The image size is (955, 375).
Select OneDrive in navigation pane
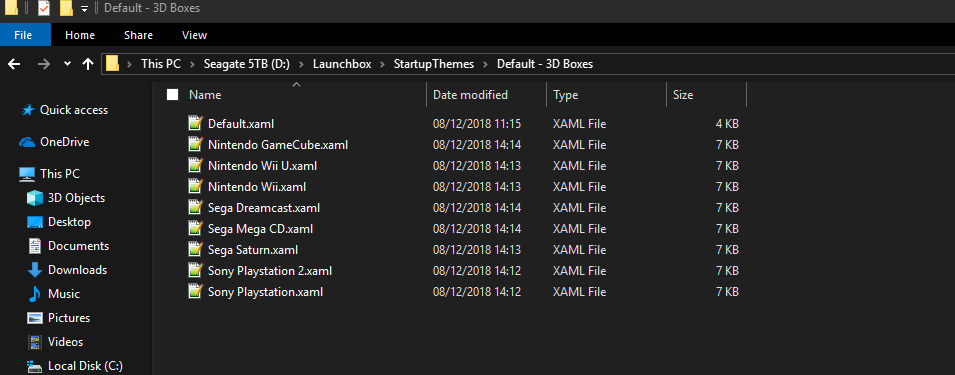pos(65,142)
